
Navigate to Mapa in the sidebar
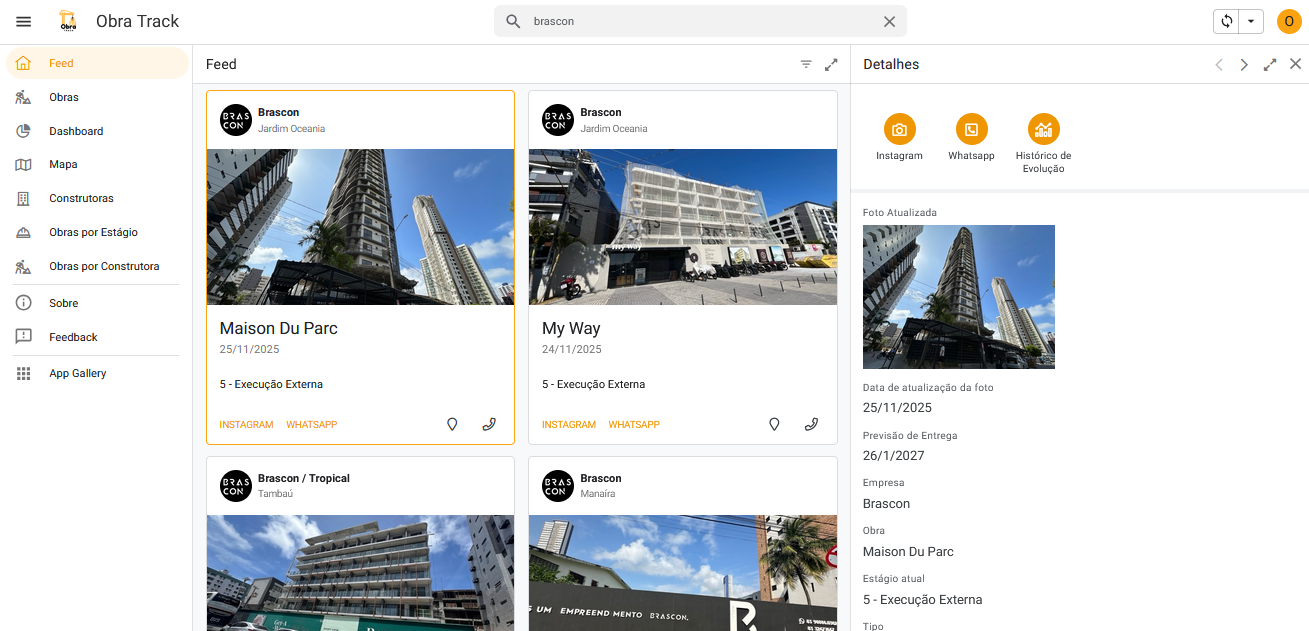pyautogui.click(x=63, y=164)
